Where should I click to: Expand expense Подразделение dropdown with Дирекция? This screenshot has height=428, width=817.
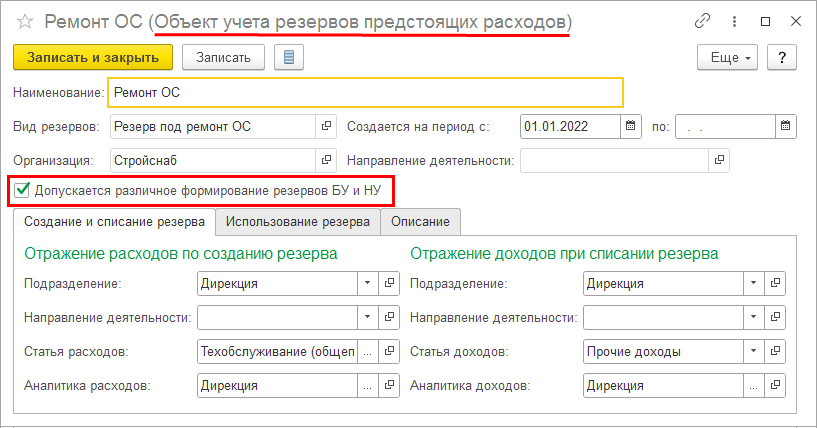tap(367, 284)
